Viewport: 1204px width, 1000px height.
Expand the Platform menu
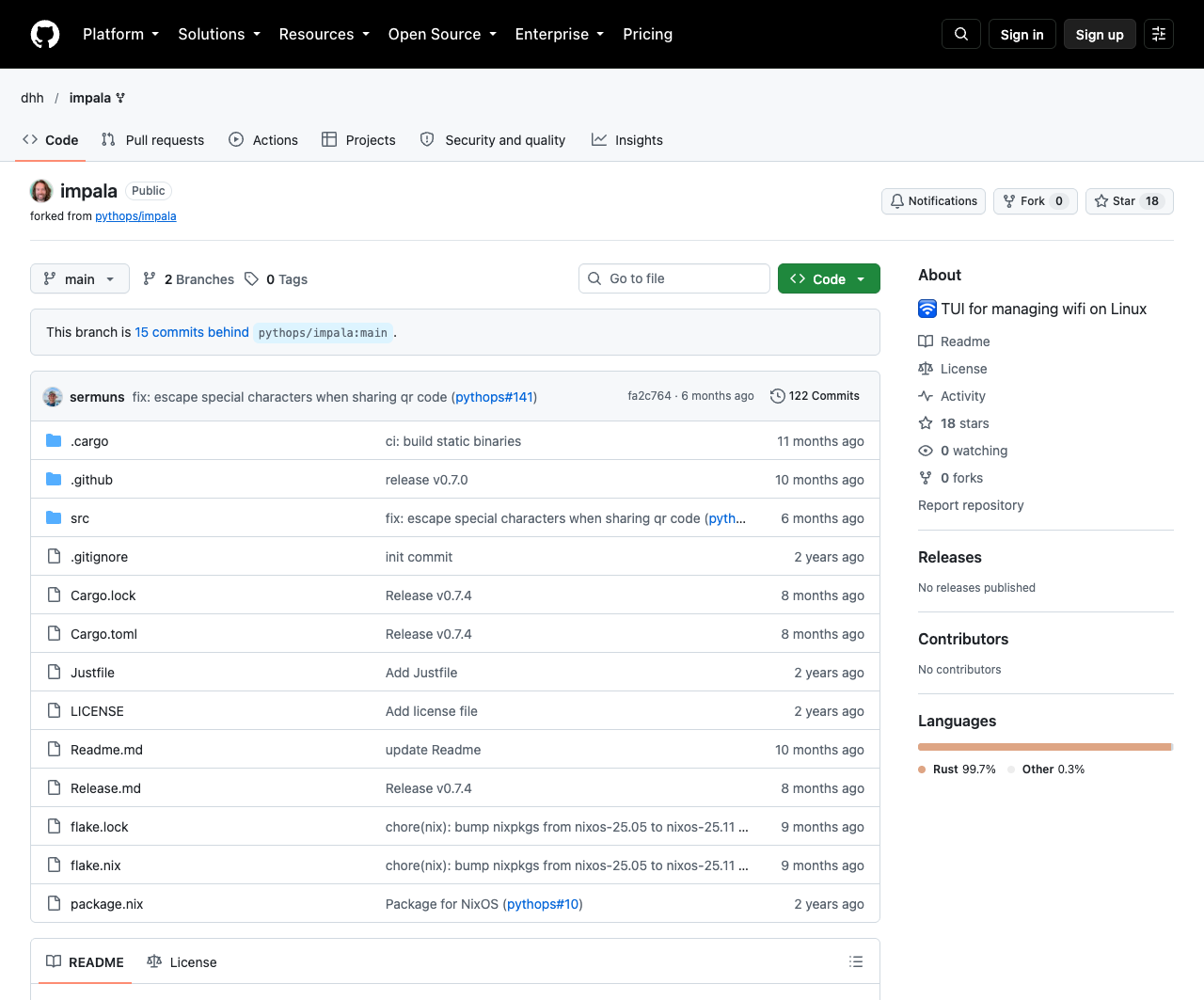point(120,34)
